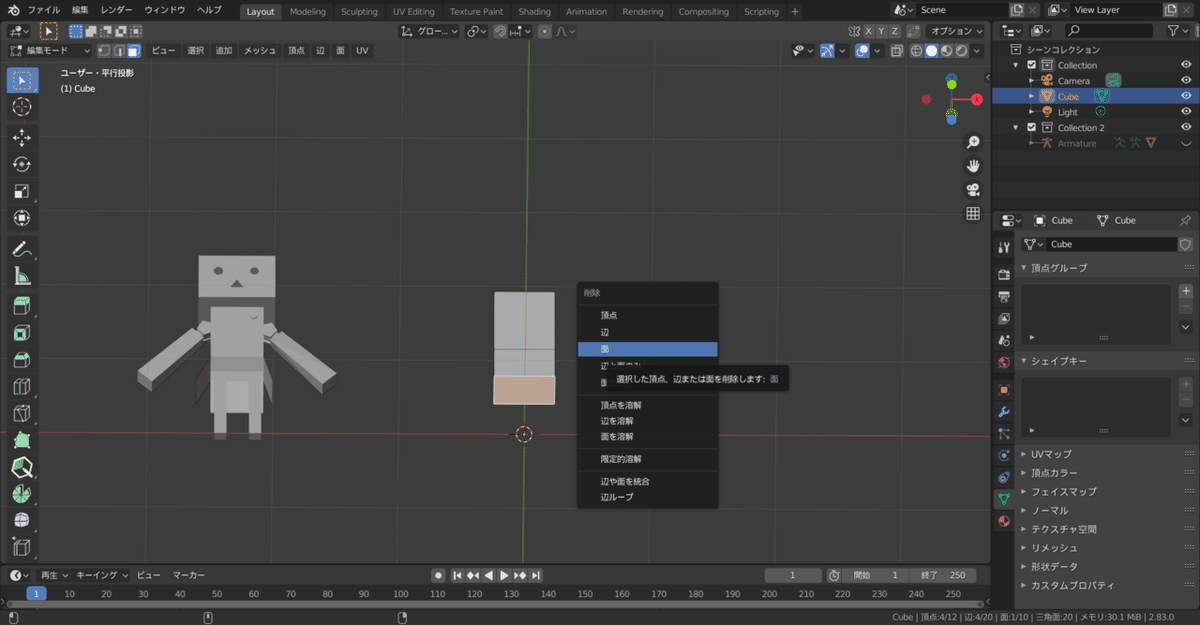Select the Armature item in outliner
Screen dimensions: 1200x625
[1076, 143]
